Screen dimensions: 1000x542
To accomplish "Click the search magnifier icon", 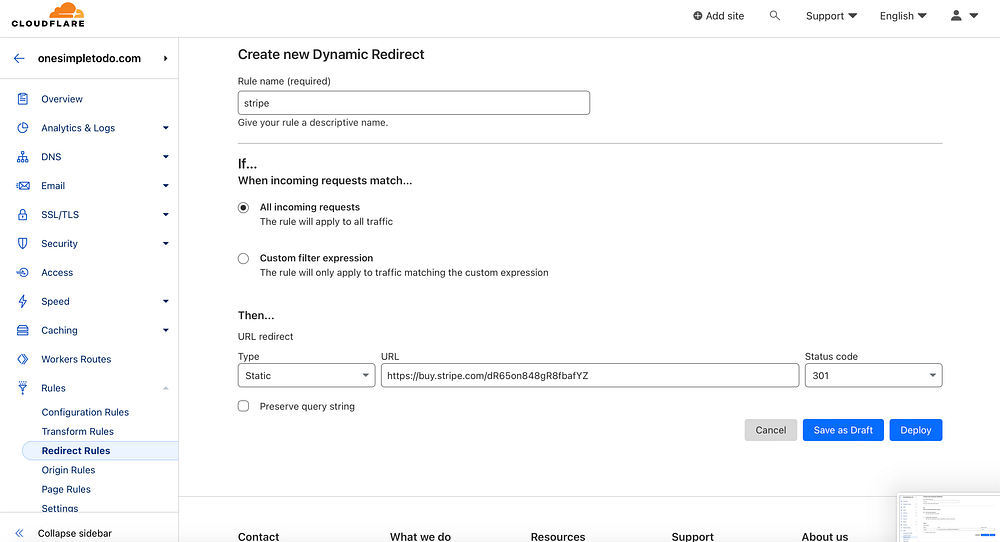I will point(775,16).
